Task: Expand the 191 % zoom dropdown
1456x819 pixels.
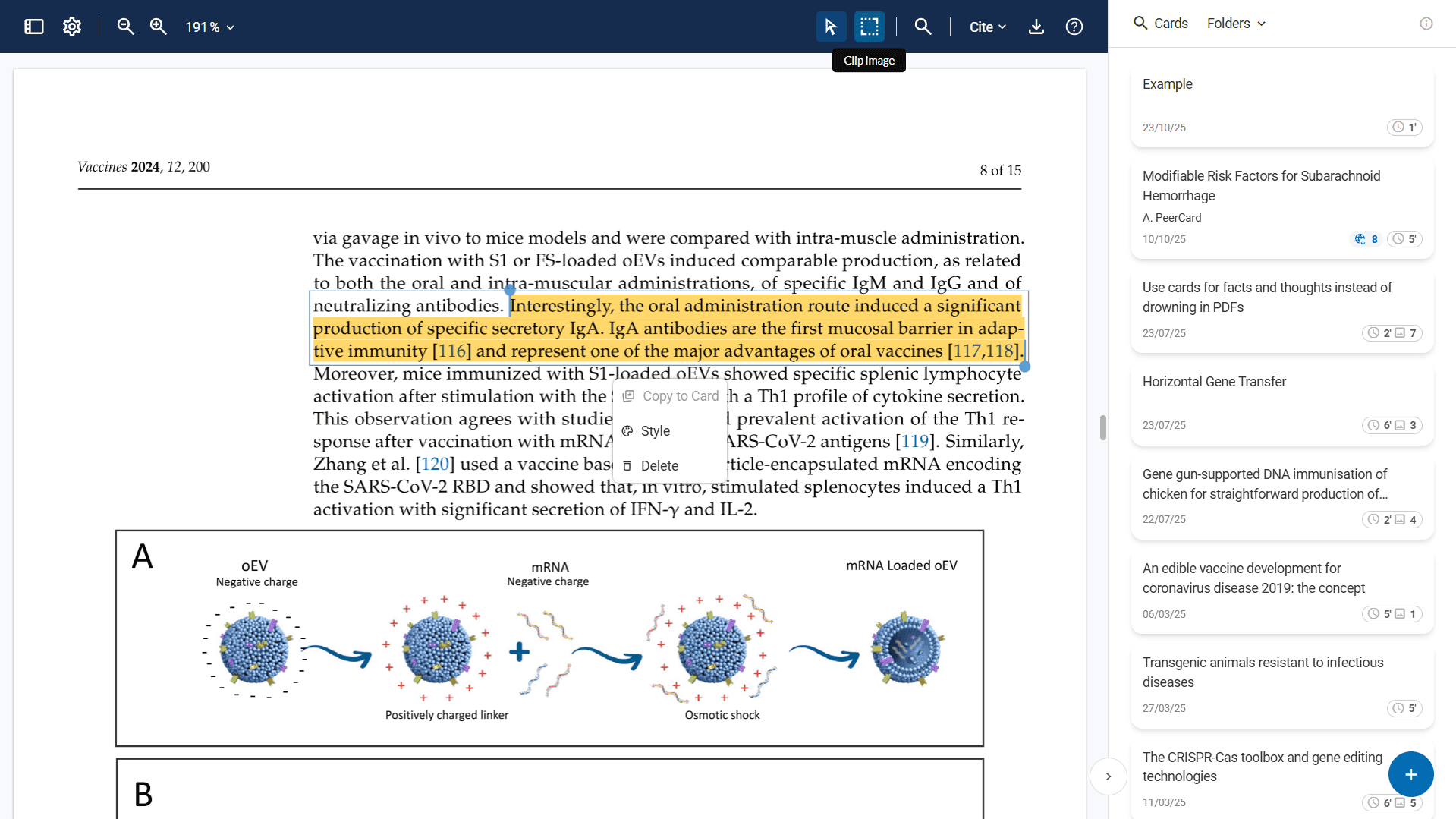Action: click(209, 27)
